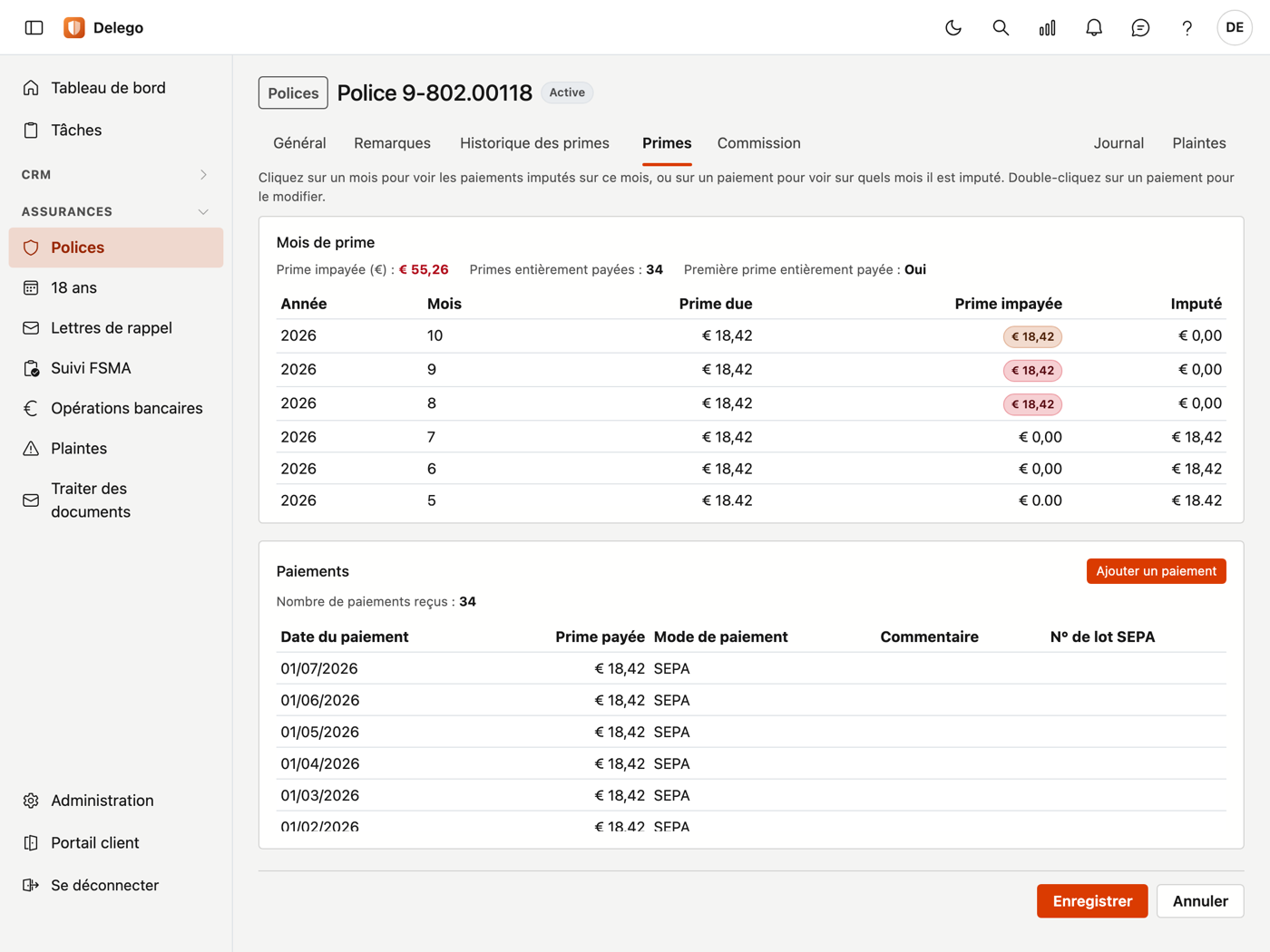Image resolution: width=1270 pixels, height=952 pixels.
Task: Switch to the Général tab
Action: pyautogui.click(x=299, y=143)
